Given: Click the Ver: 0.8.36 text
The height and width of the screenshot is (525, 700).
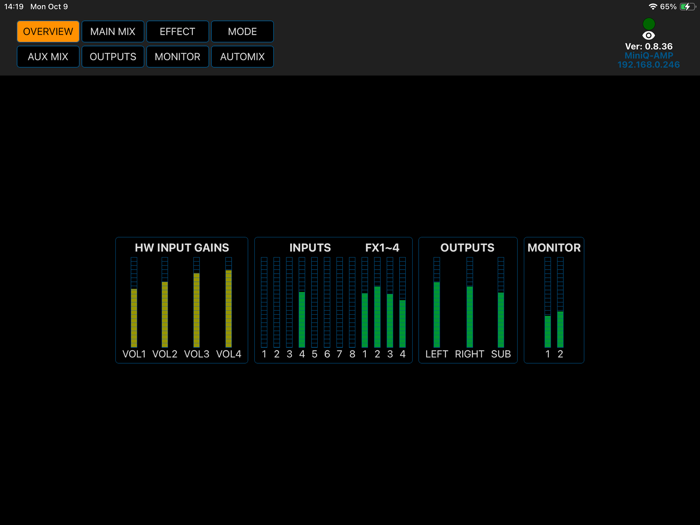Looking at the screenshot, I should (x=649, y=46).
